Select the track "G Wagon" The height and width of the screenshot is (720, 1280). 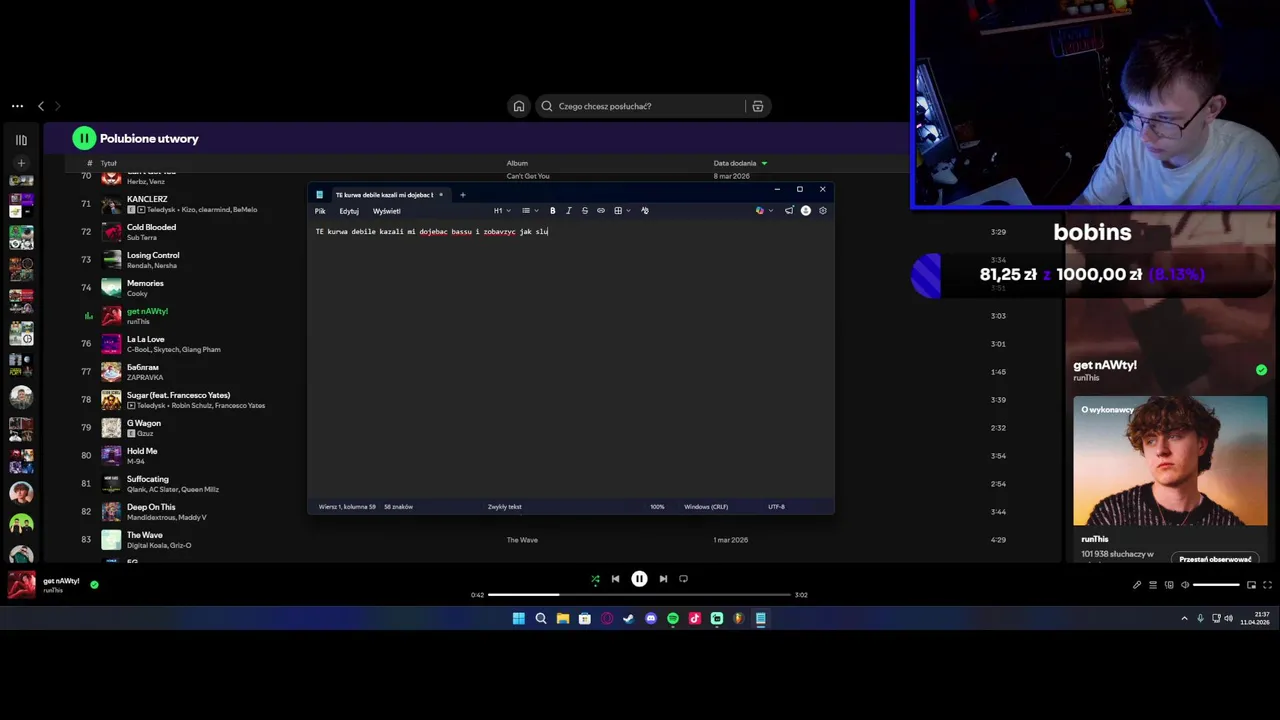tap(143, 423)
